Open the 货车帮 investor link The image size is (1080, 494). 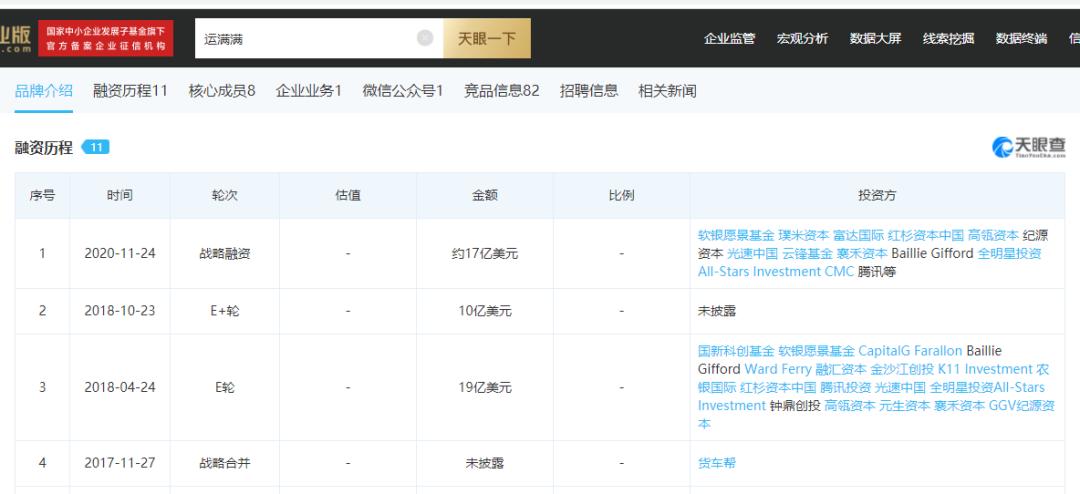[x=717, y=463]
